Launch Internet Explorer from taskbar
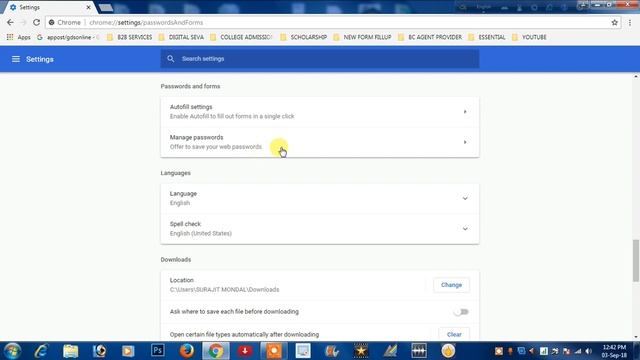640x360 pixels. click(x=41, y=351)
